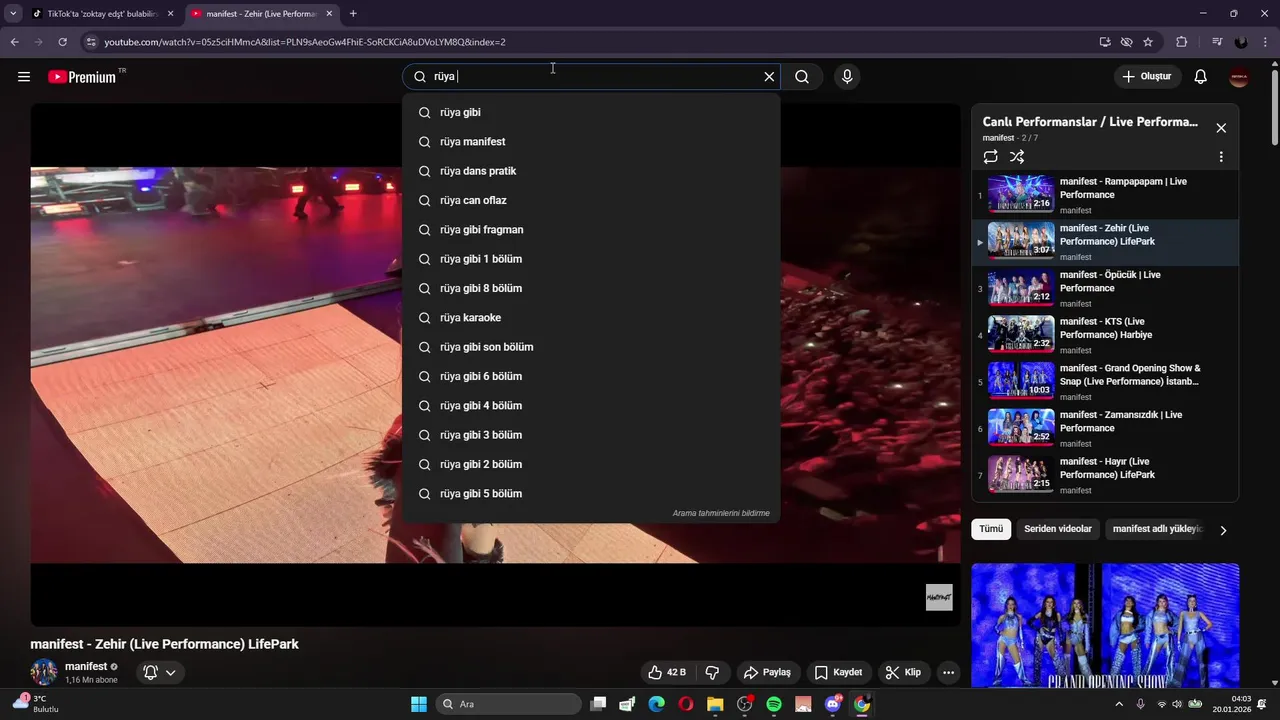
Task: Click the Oluştur create button
Action: [x=1147, y=77]
